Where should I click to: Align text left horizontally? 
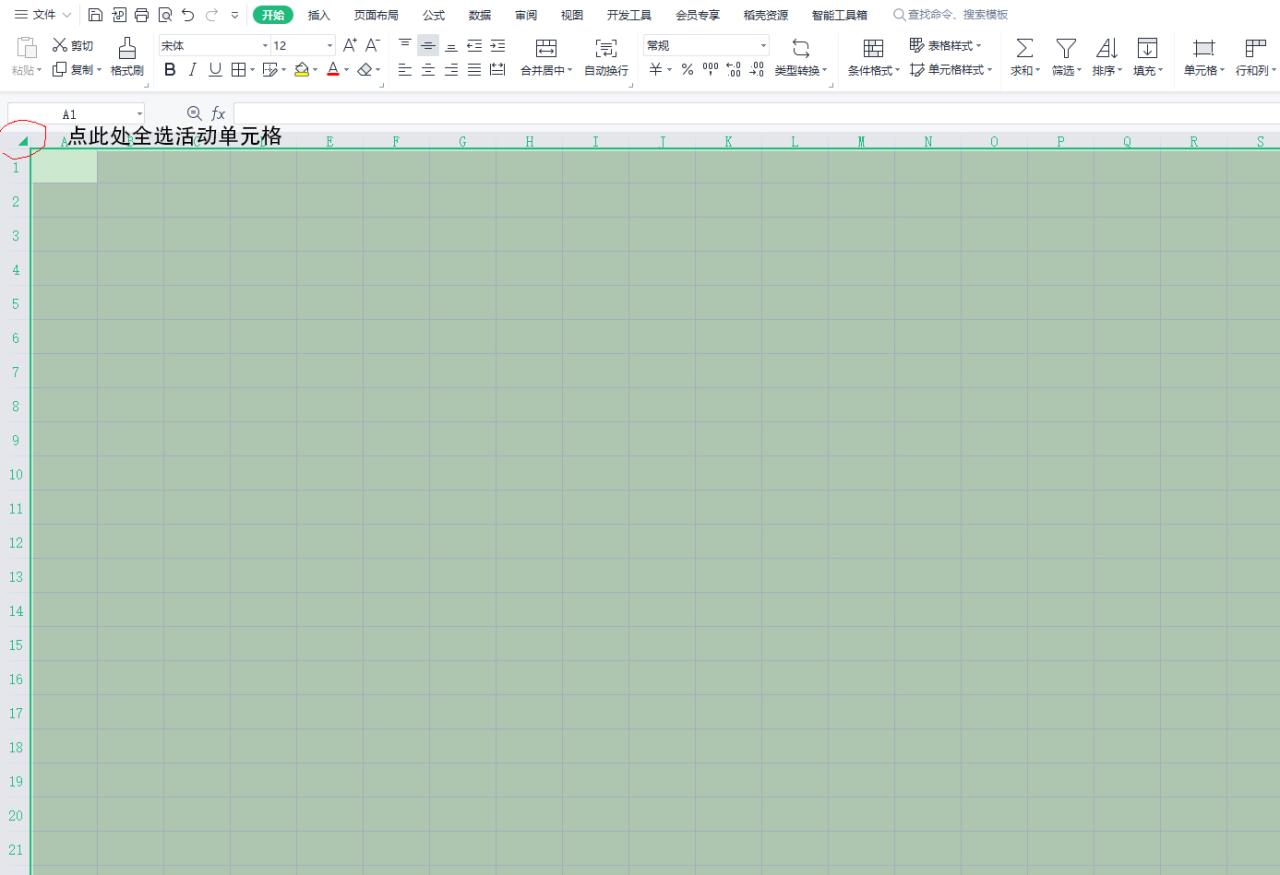coord(405,70)
